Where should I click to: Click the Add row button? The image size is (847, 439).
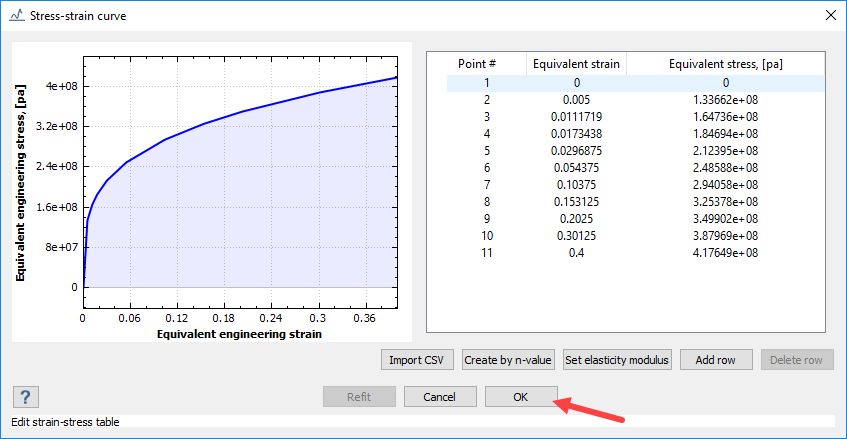[x=716, y=360]
